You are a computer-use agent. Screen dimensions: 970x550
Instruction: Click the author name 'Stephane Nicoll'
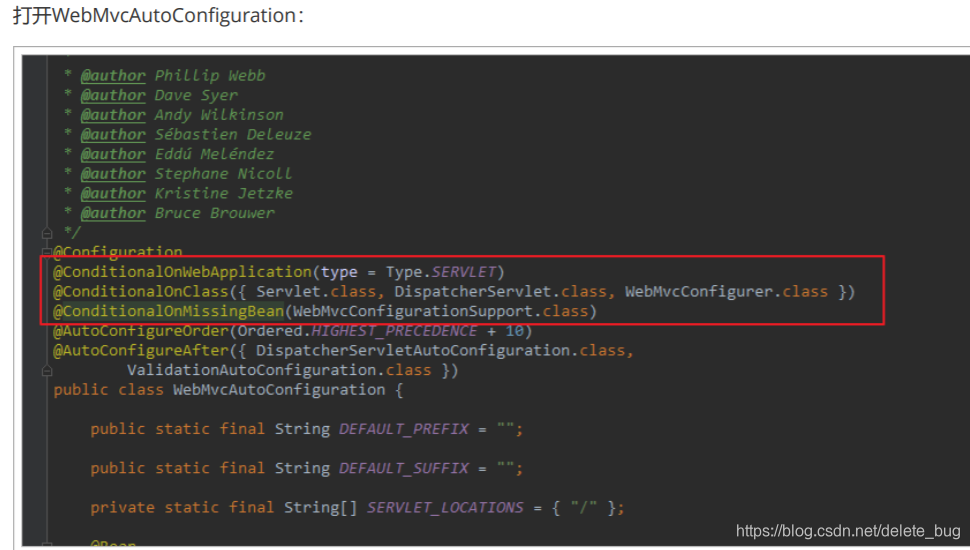223,174
